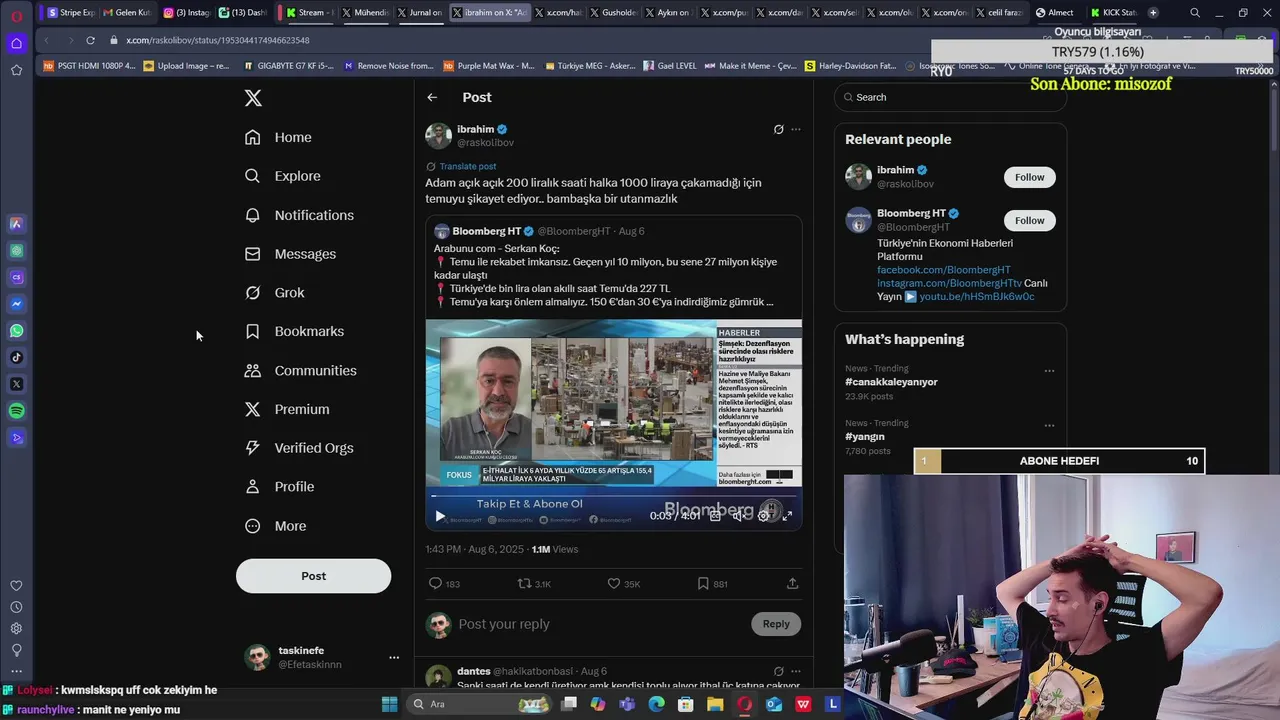This screenshot has width=1280, height=720.
Task: Click the X Search box
Action: [950, 97]
